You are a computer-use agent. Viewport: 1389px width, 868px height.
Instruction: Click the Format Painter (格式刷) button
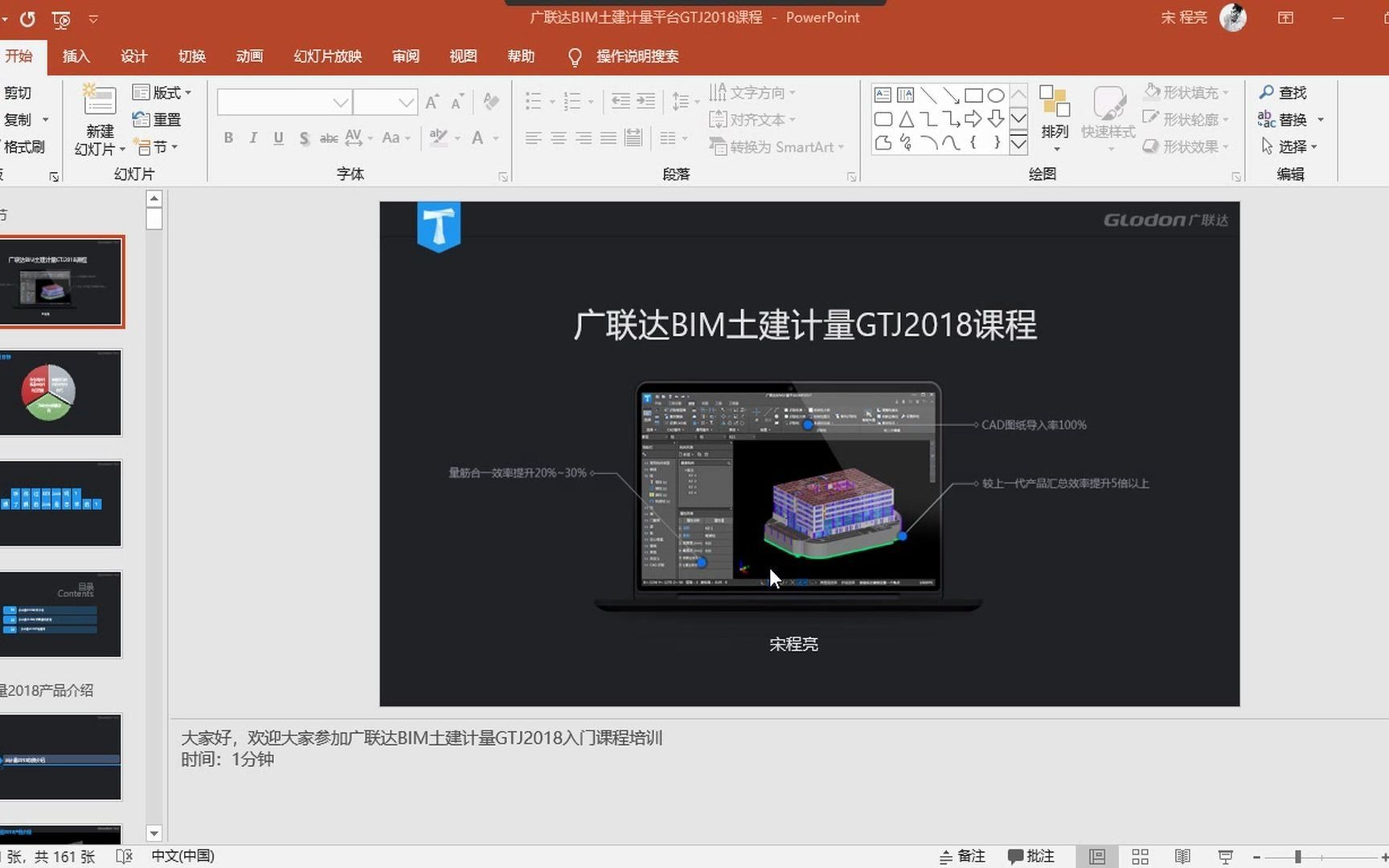click(23, 147)
